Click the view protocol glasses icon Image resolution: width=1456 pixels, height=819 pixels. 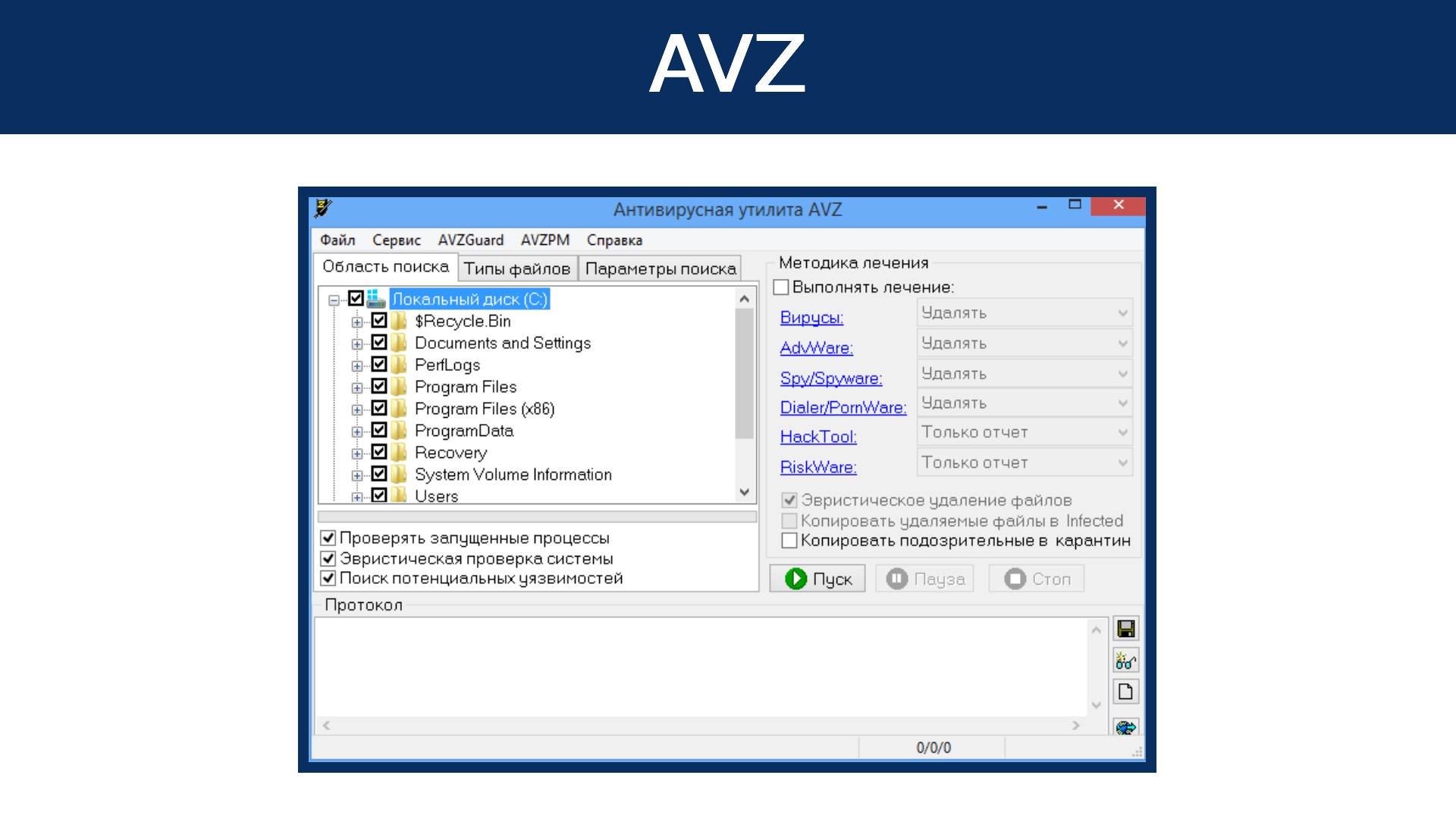pos(1125,661)
